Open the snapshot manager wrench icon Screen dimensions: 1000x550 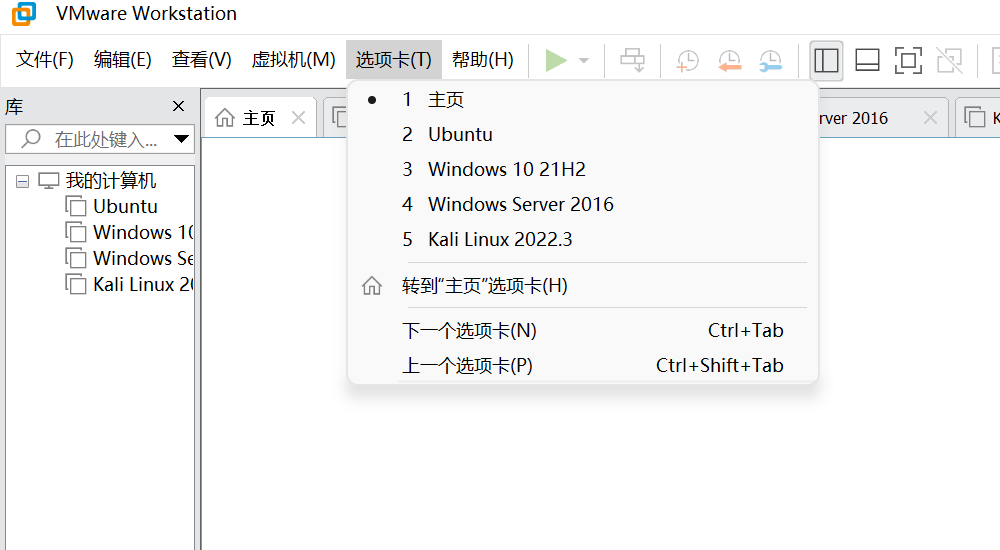pyautogui.click(x=770, y=60)
